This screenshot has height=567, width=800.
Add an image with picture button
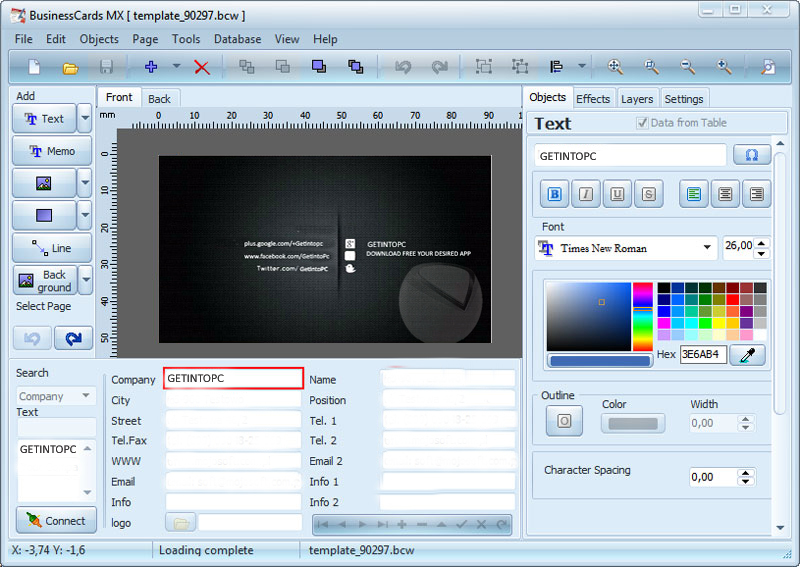pyautogui.click(x=44, y=183)
